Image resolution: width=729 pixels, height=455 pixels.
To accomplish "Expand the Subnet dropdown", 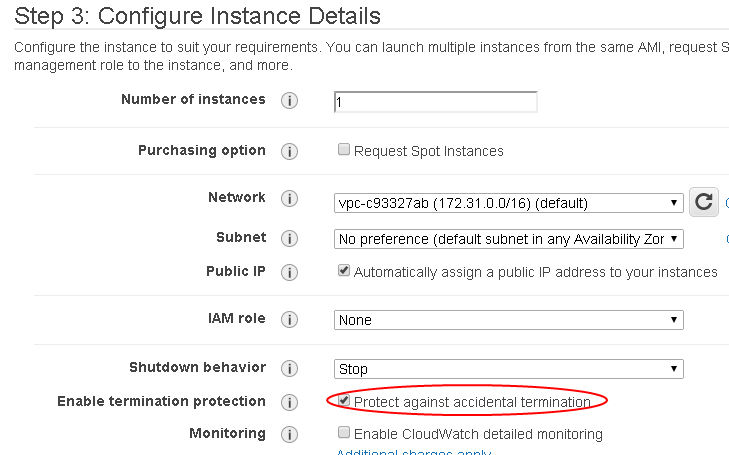I will coord(509,239).
